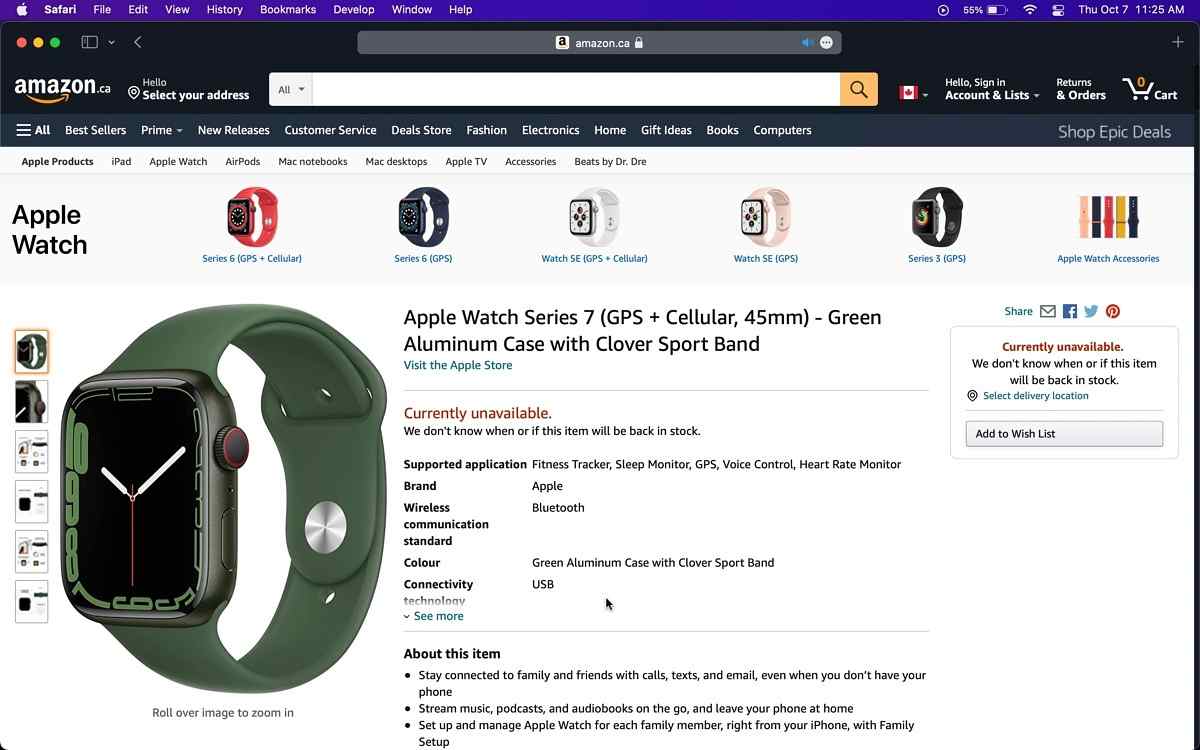1200x750 pixels.
Task: Share on Facebook icon
Action: [x=1070, y=311]
